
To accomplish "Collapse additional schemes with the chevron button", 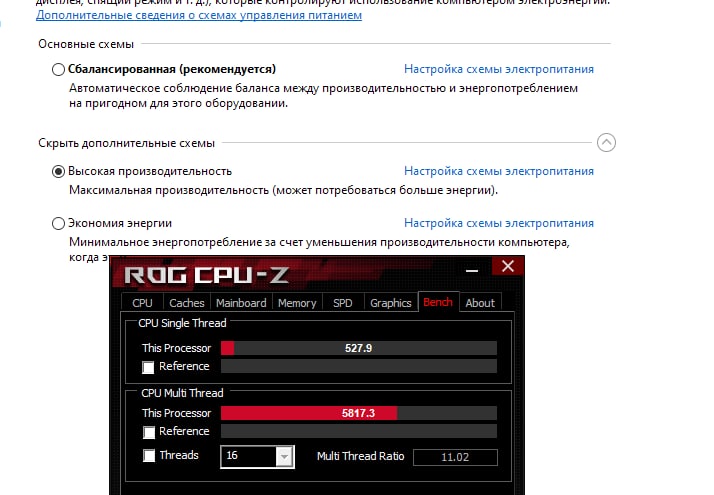I will coord(606,143).
